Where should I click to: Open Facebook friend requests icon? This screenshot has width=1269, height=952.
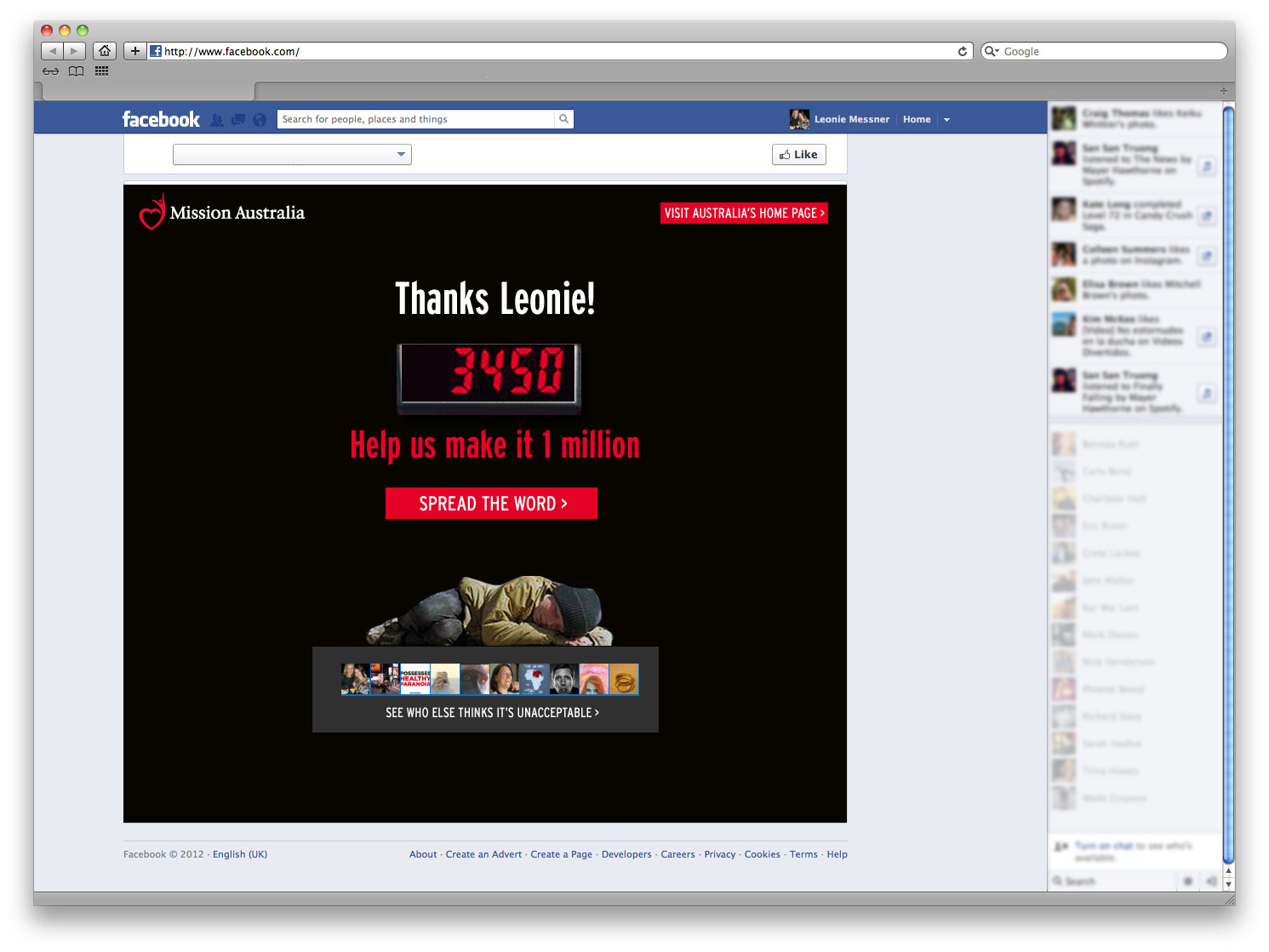[217, 120]
